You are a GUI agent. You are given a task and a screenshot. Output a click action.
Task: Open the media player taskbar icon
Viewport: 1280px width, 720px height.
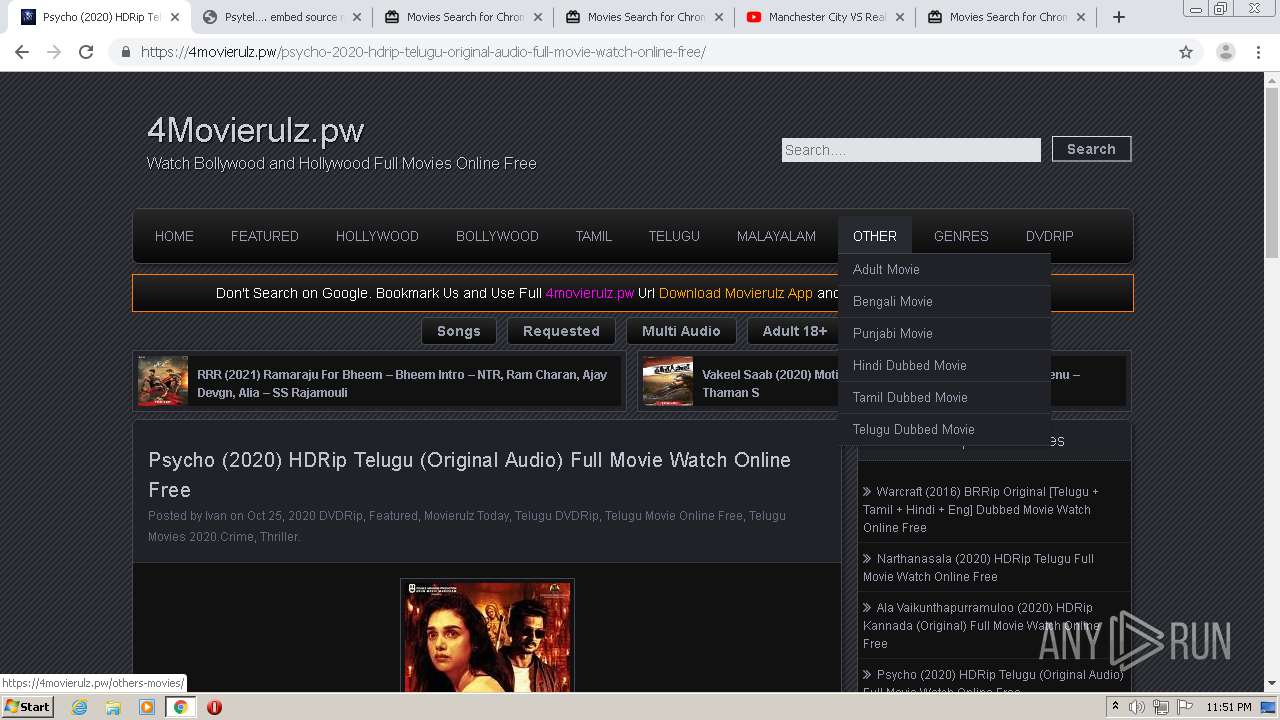point(147,707)
